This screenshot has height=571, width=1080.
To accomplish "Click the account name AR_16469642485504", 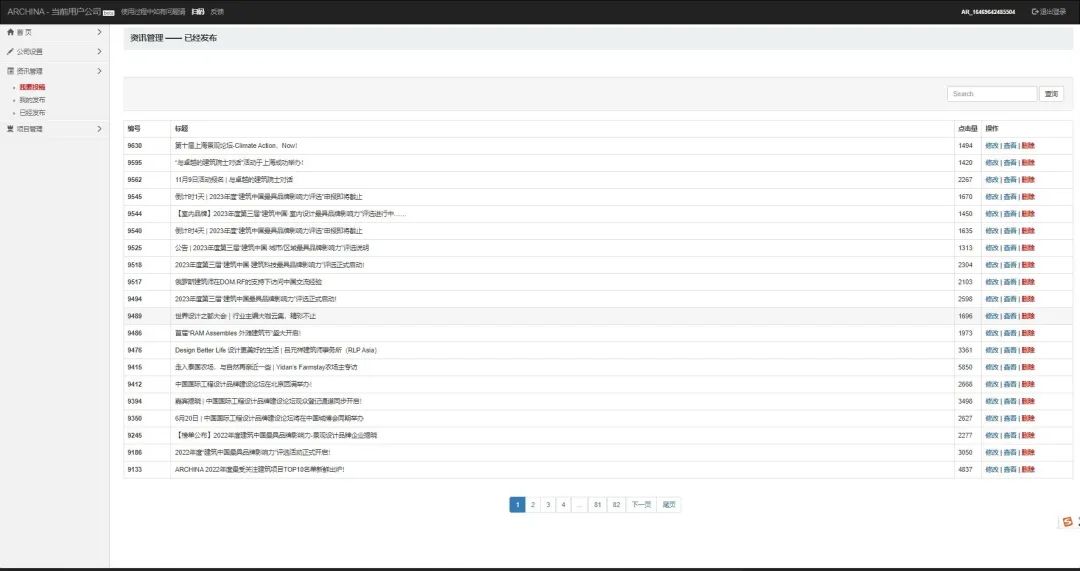I will (x=988, y=12).
